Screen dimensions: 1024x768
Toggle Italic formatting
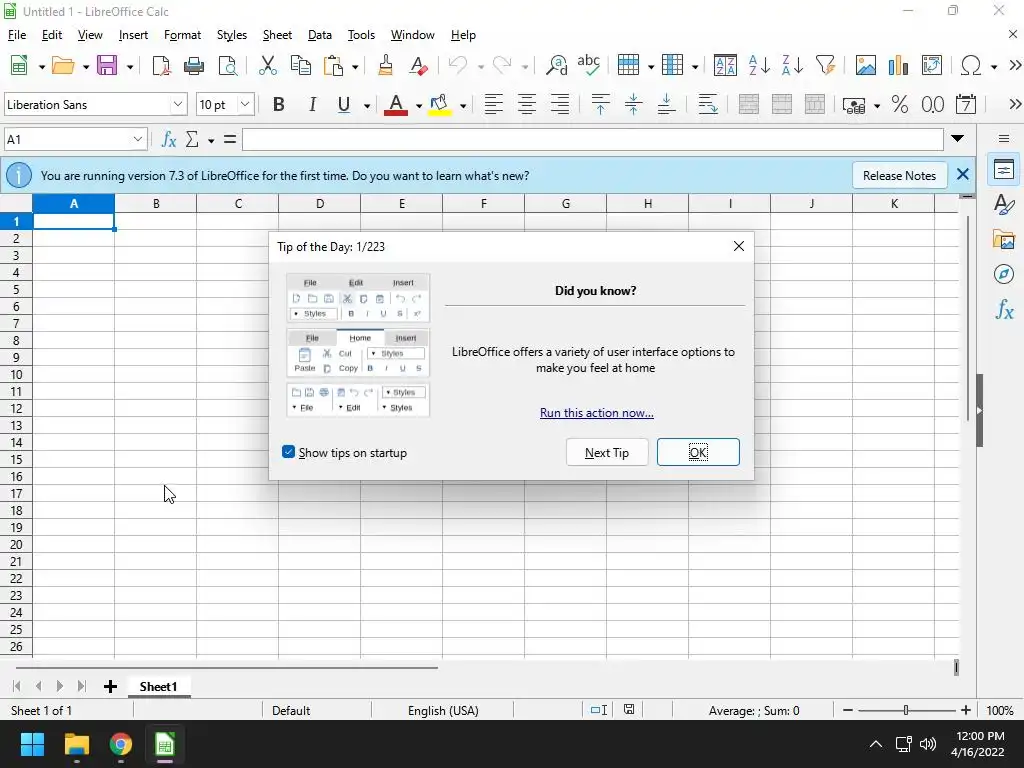point(312,104)
